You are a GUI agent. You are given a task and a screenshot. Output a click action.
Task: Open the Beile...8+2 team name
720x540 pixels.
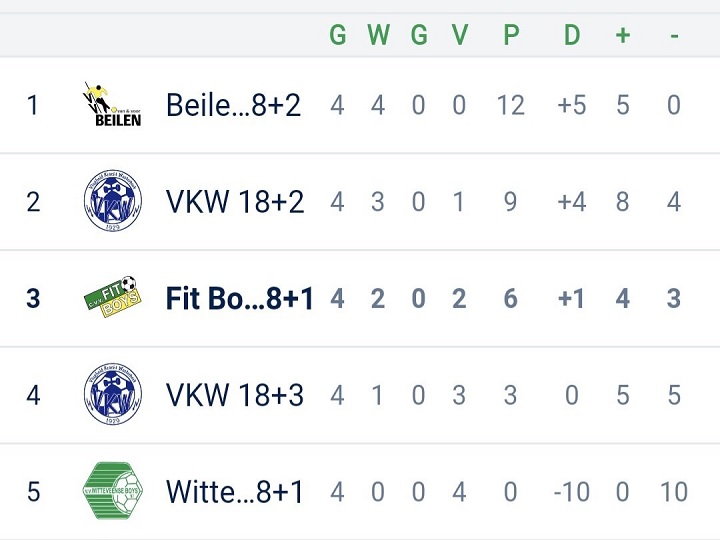(x=233, y=105)
